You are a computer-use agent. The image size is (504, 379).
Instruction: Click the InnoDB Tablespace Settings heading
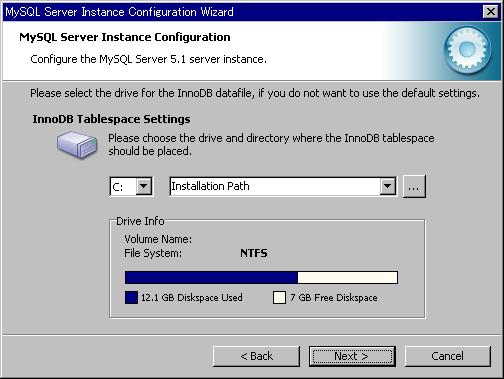(x=111, y=119)
